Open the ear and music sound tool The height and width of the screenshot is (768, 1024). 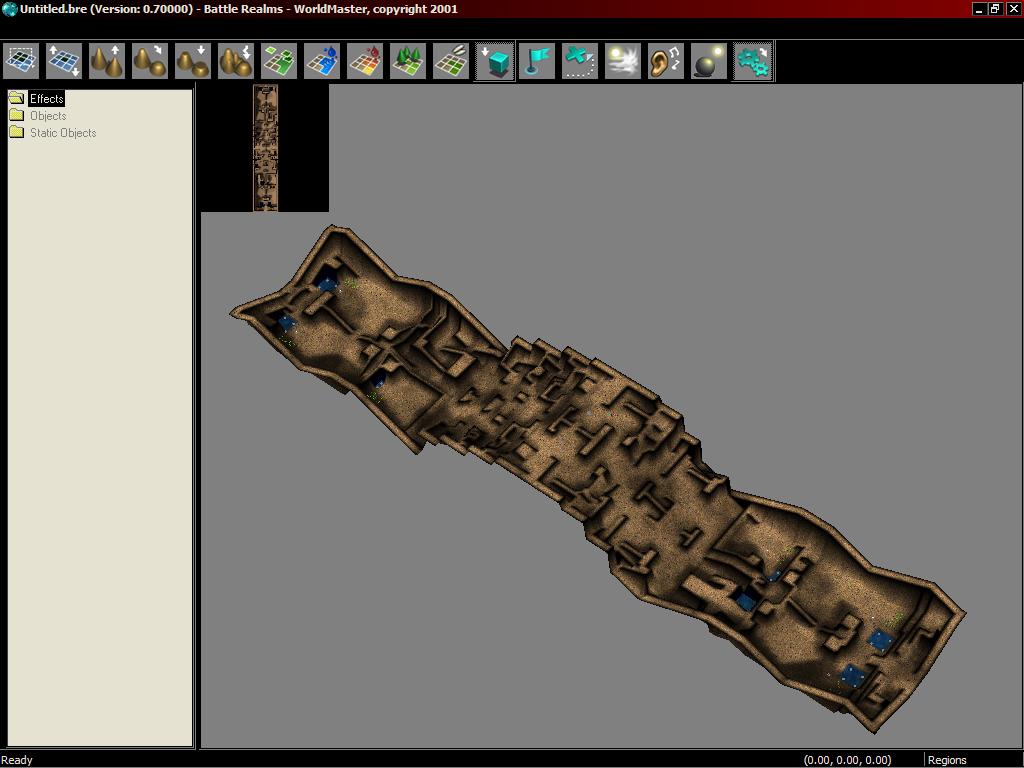pyautogui.click(x=666, y=61)
